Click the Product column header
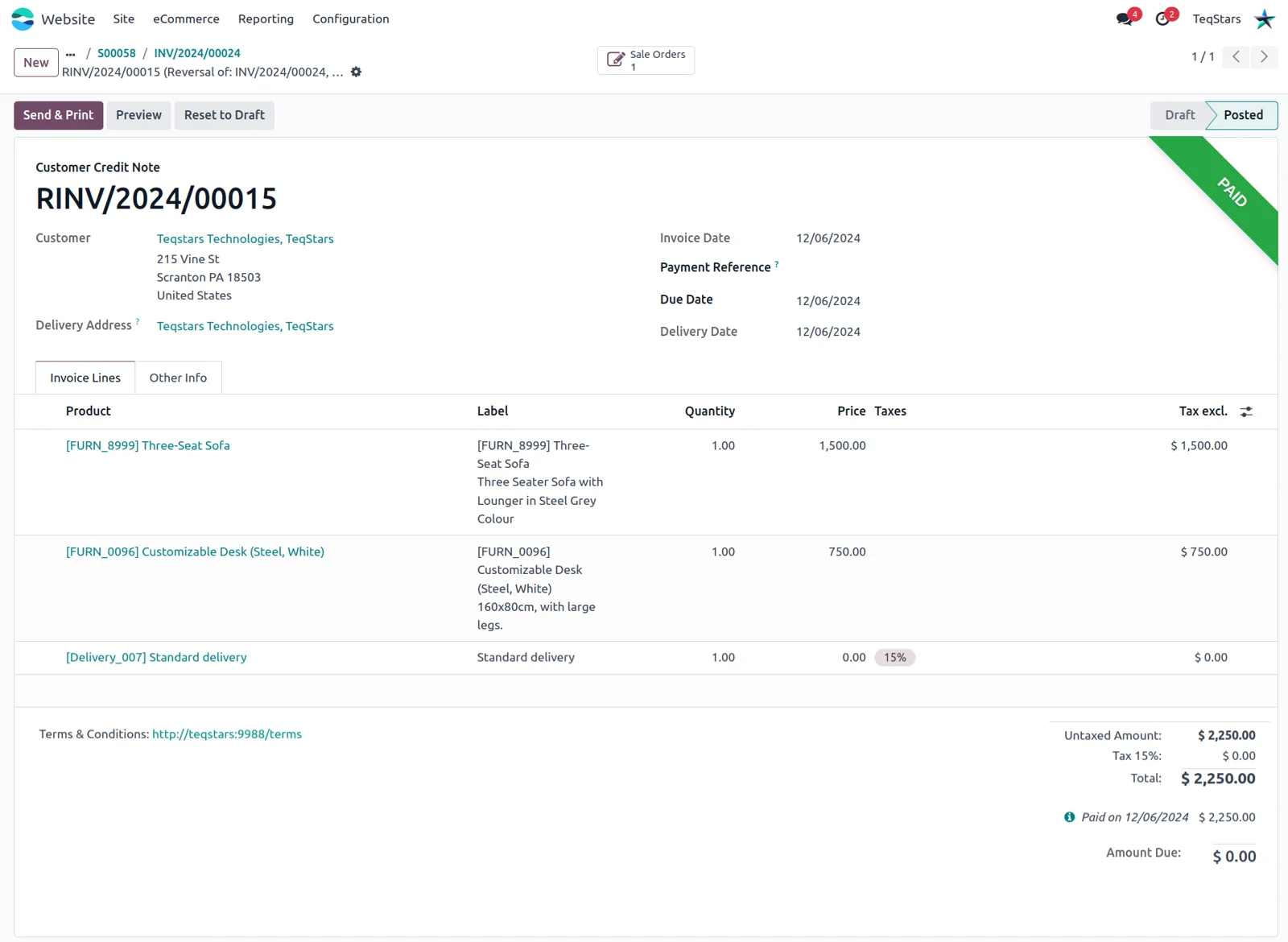The image size is (1288, 942). [x=89, y=411]
